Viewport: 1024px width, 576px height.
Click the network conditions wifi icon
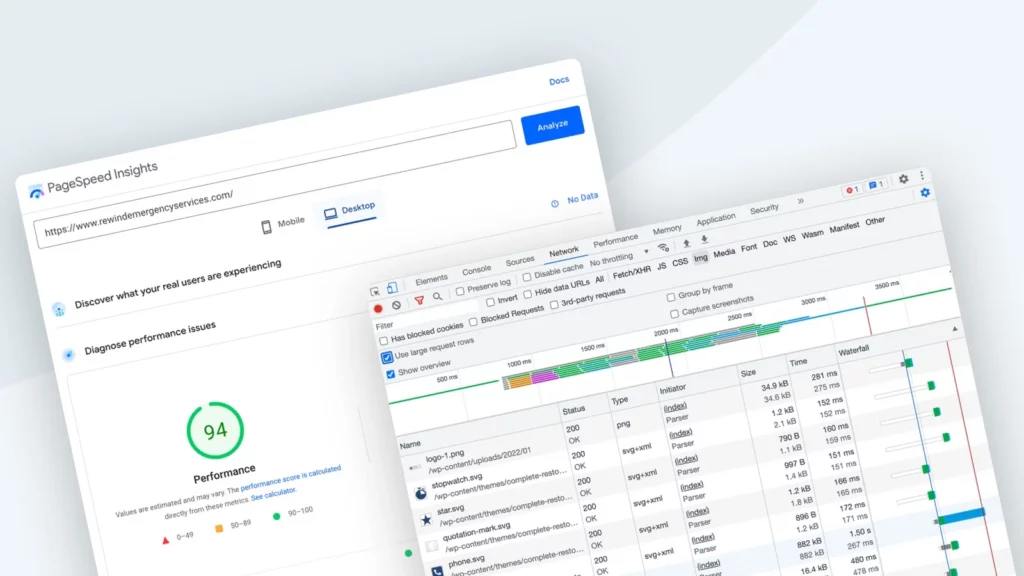(x=664, y=248)
